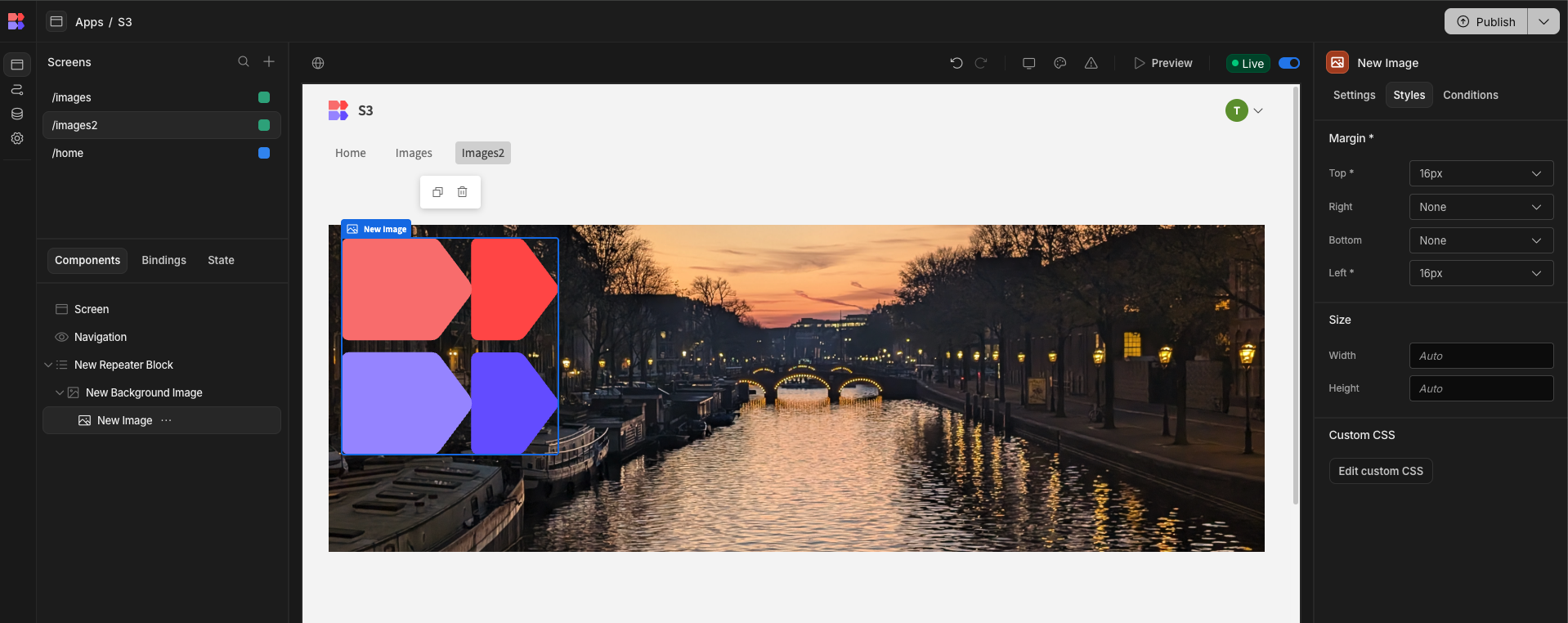Click the Budibase logo image on canvas
The width and height of the screenshot is (1568, 623).
[450, 346]
